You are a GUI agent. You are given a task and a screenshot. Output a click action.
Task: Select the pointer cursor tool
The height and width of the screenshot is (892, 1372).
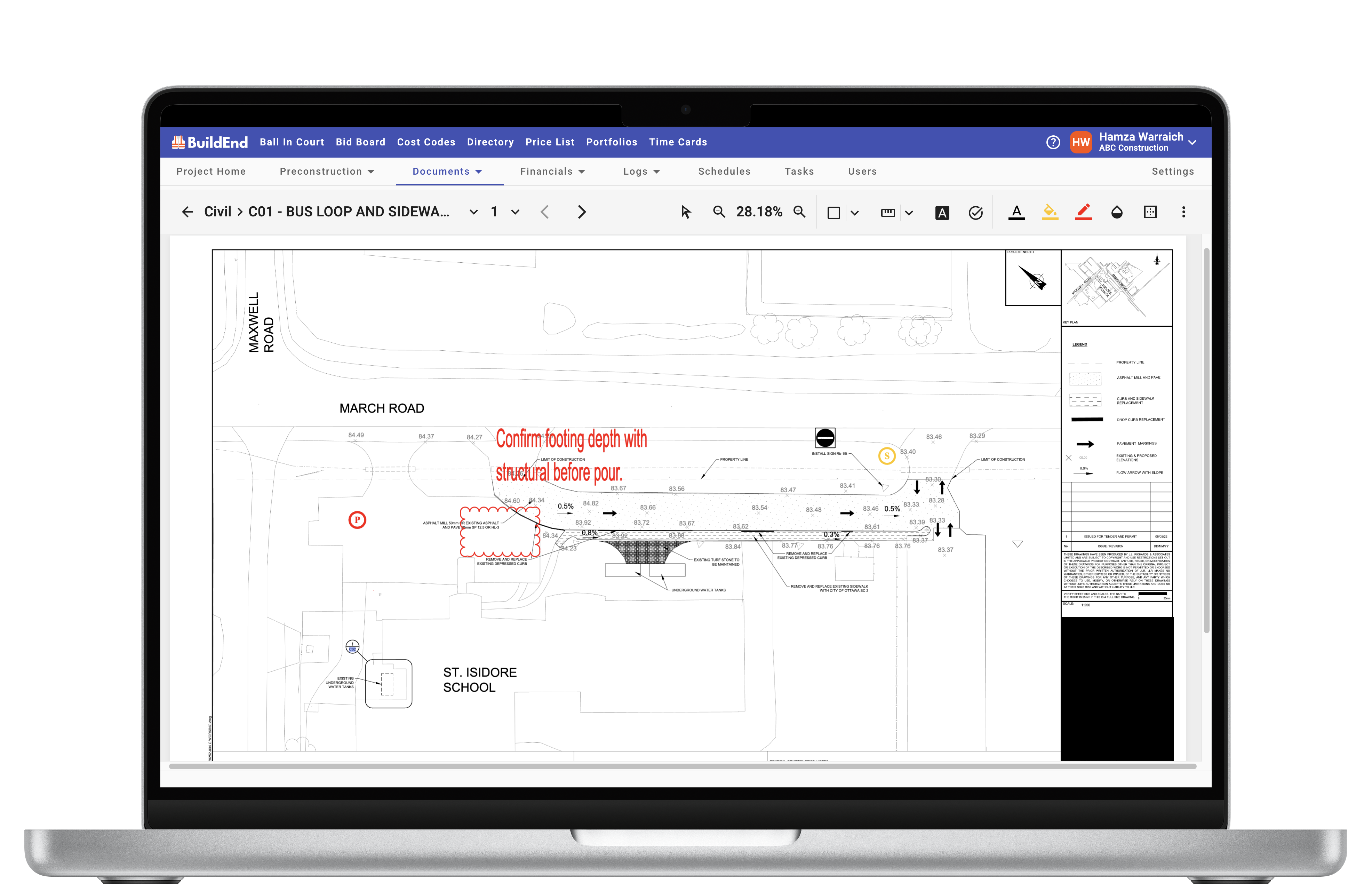685,212
